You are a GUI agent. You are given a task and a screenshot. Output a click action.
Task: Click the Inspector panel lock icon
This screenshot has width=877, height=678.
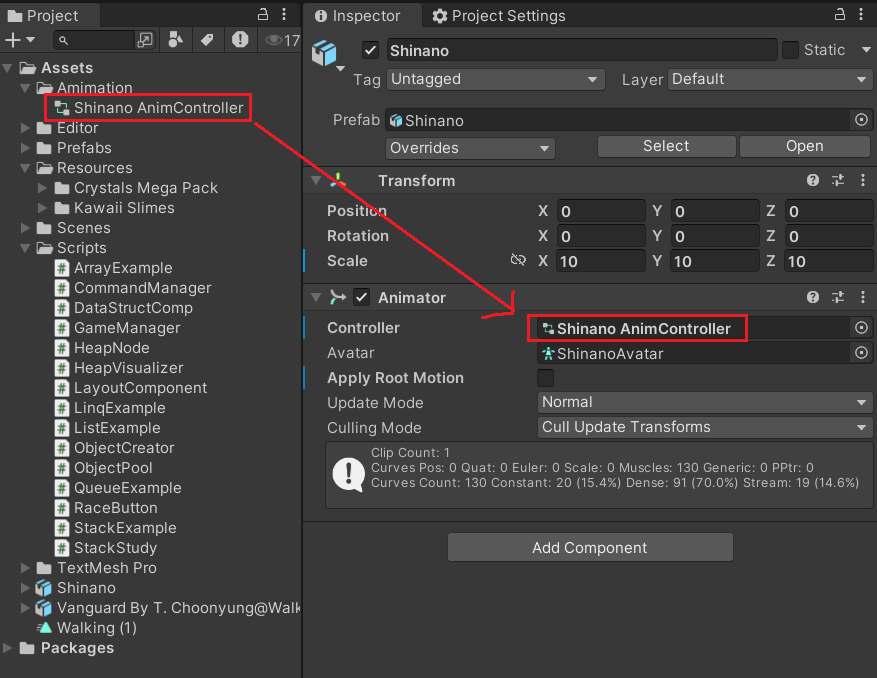840,14
